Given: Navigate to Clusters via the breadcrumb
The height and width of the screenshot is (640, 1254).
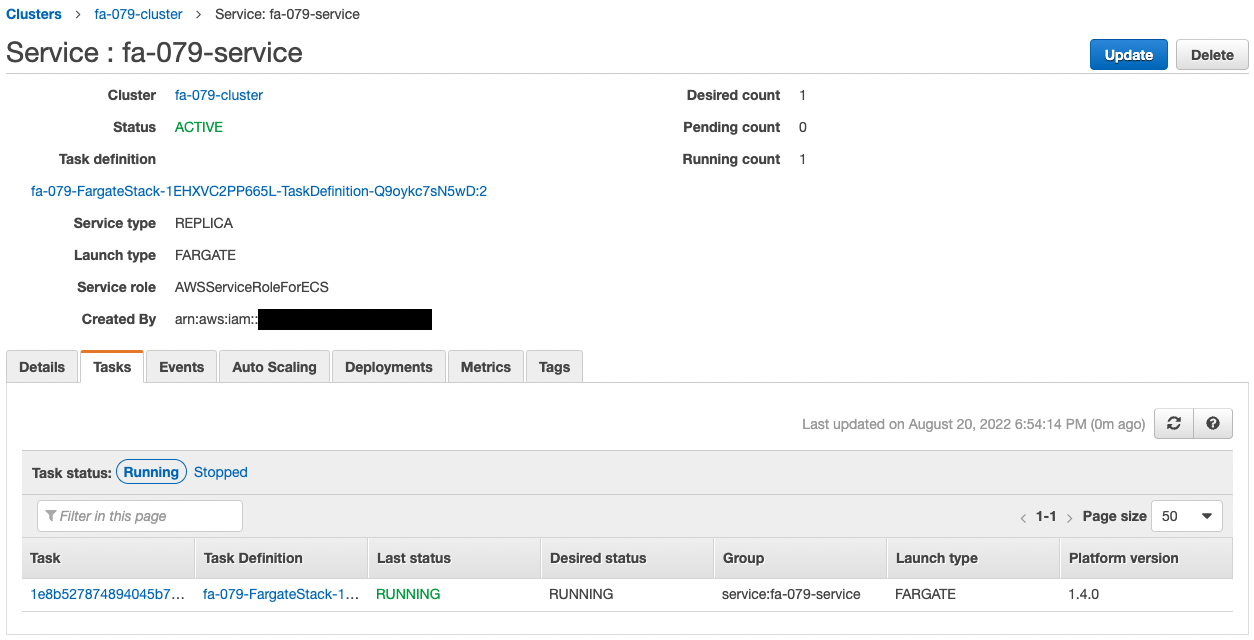Looking at the screenshot, I should (34, 13).
